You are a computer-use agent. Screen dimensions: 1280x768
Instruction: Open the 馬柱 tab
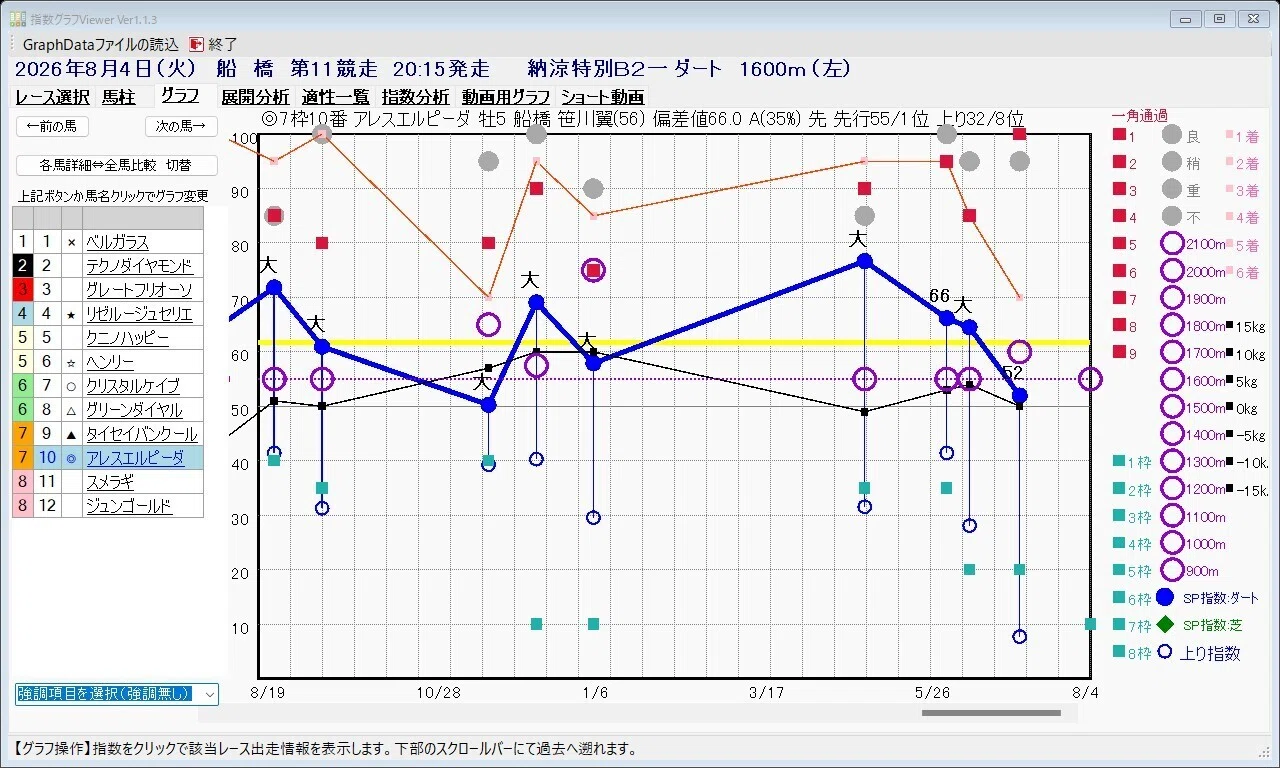click(118, 97)
